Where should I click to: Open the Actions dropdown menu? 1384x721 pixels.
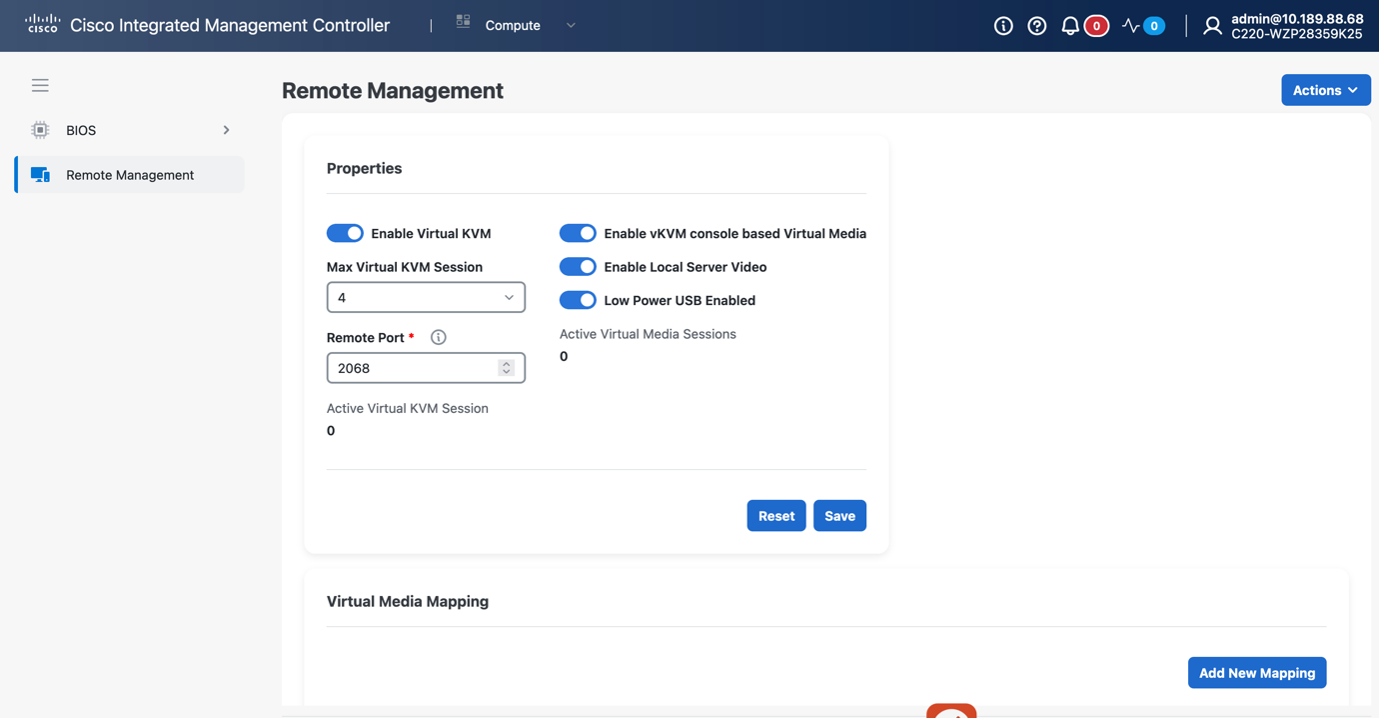1325,90
